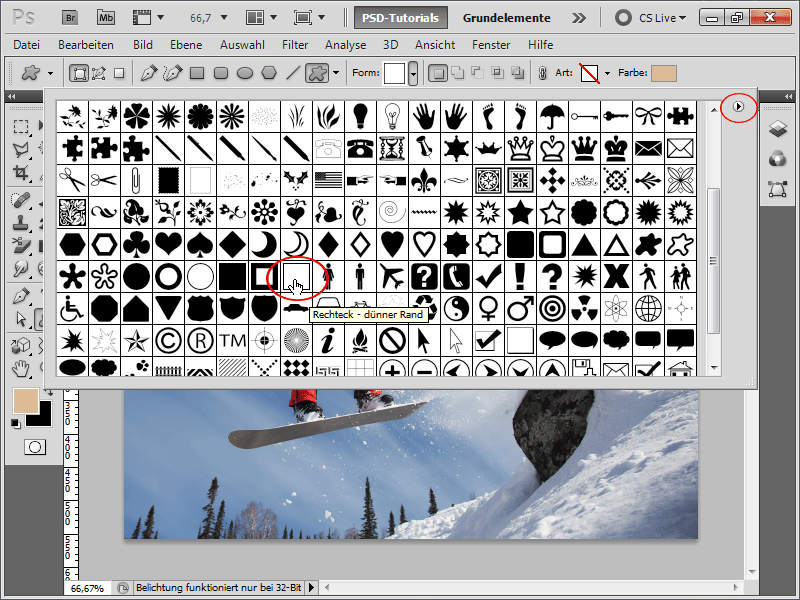Pick the wheelchair symbol shape
Screen dimensions: 800x600
pyautogui.click(x=72, y=309)
